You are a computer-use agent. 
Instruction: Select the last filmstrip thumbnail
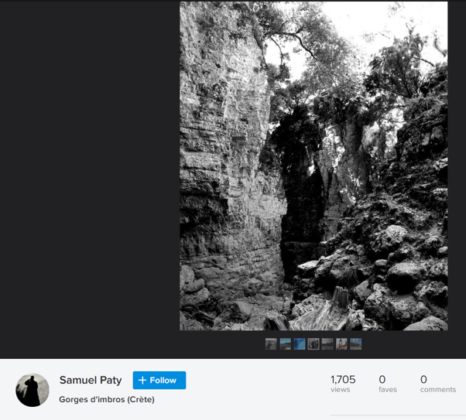click(x=356, y=344)
